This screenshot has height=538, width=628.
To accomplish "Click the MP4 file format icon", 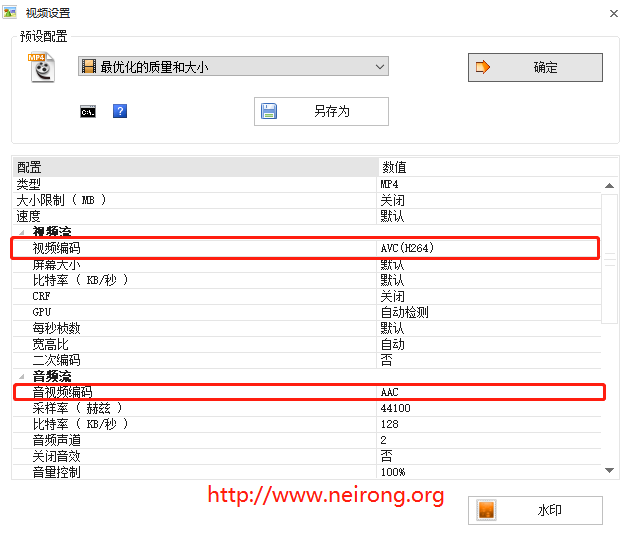I will click(41, 67).
